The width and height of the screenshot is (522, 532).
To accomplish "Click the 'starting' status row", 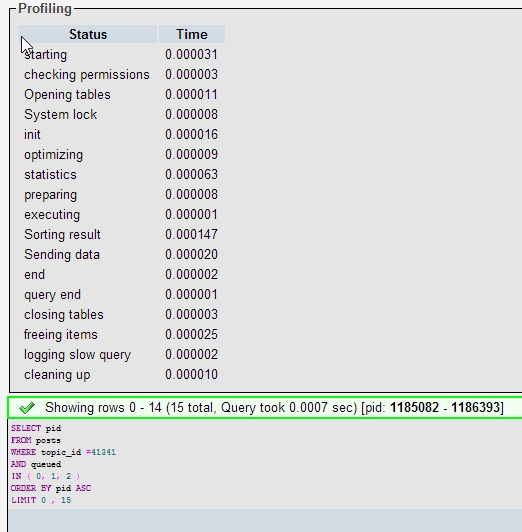I will [121, 55].
